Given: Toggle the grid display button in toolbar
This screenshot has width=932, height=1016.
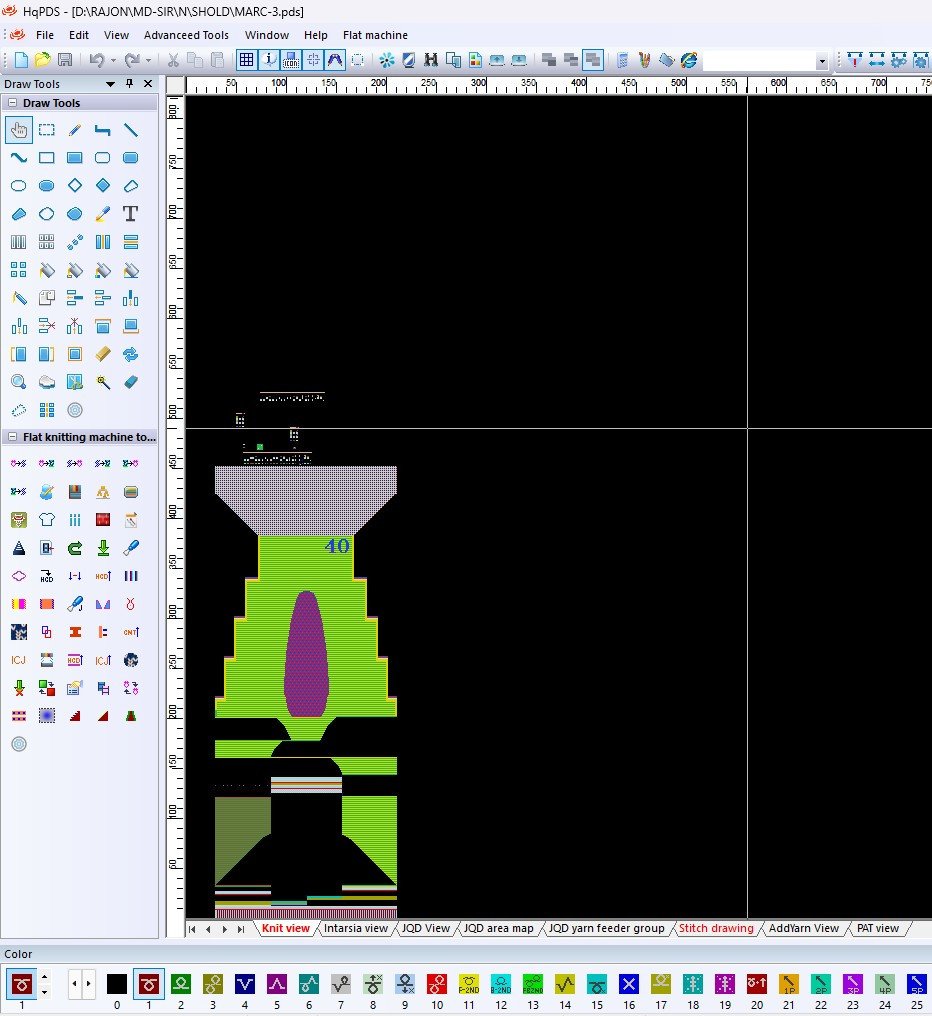Looking at the screenshot, I should 246,60.
